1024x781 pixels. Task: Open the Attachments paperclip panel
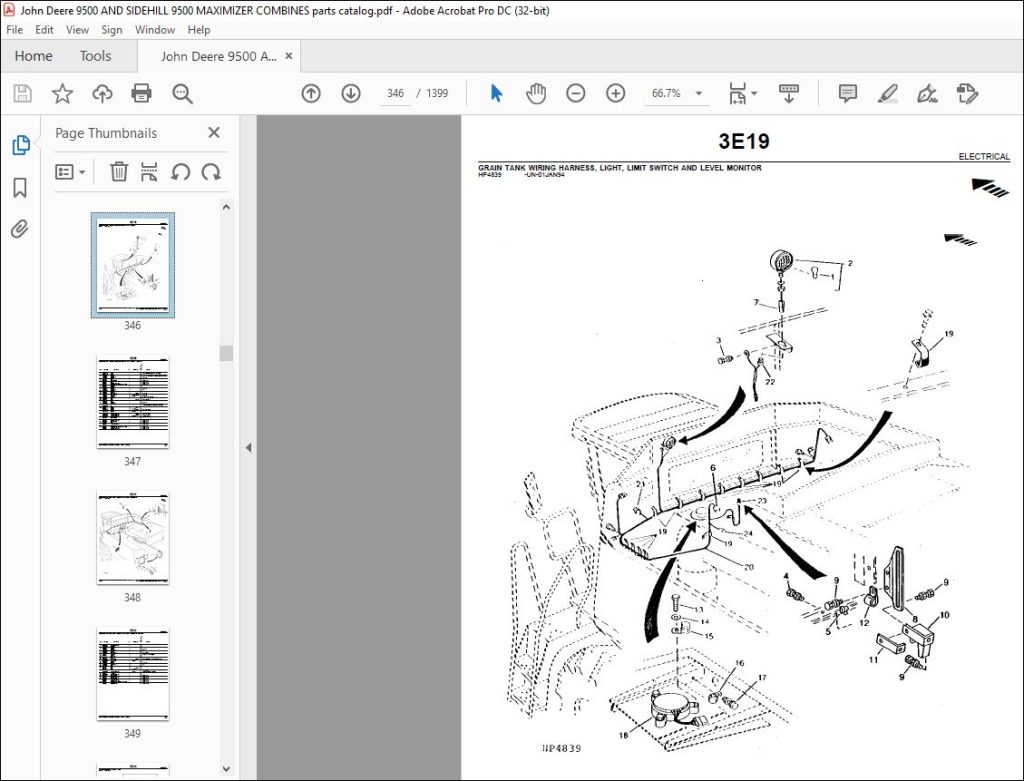pyautogui.click(x=20, y=229)
